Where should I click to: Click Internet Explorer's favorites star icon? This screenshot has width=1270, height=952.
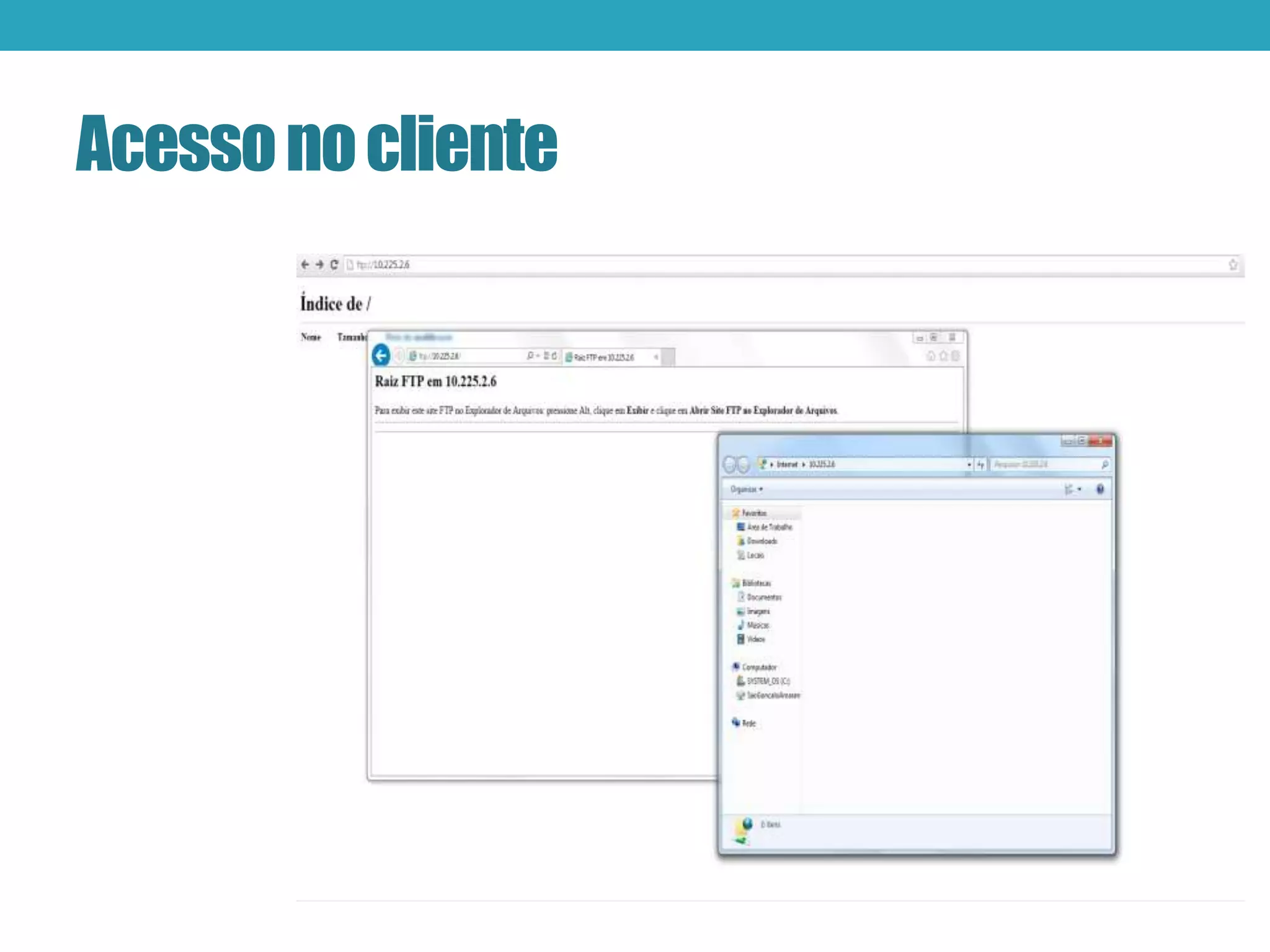pyautogui.click(x=943, y=356)
